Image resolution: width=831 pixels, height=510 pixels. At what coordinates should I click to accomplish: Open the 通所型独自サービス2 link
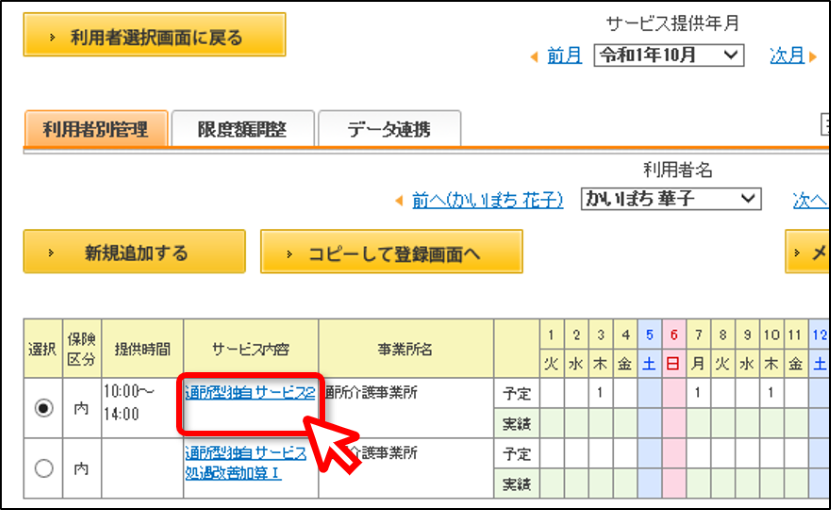point(250,393)
